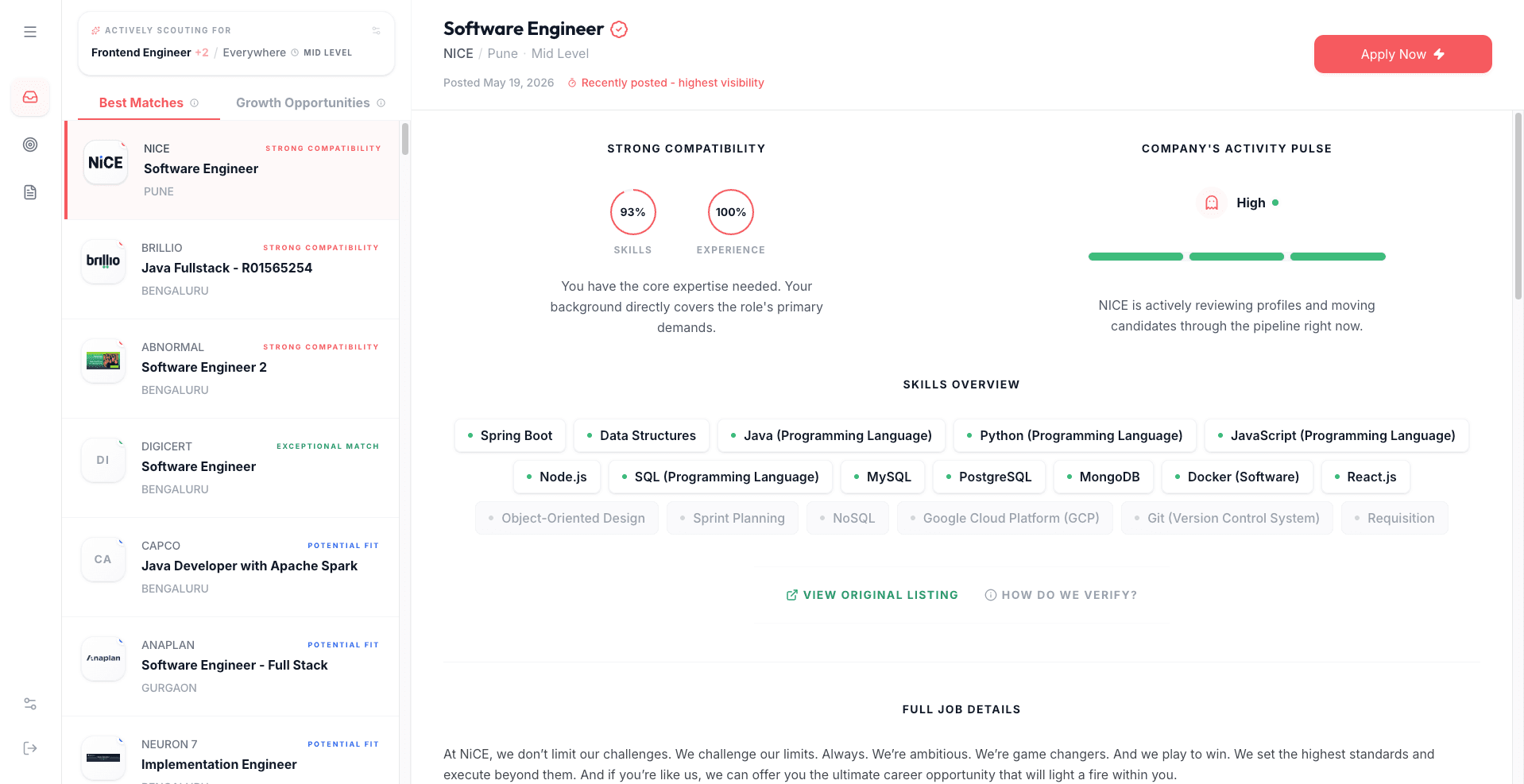
Task: Click Everywhere location in scouting card
Action: click(254, 52)
